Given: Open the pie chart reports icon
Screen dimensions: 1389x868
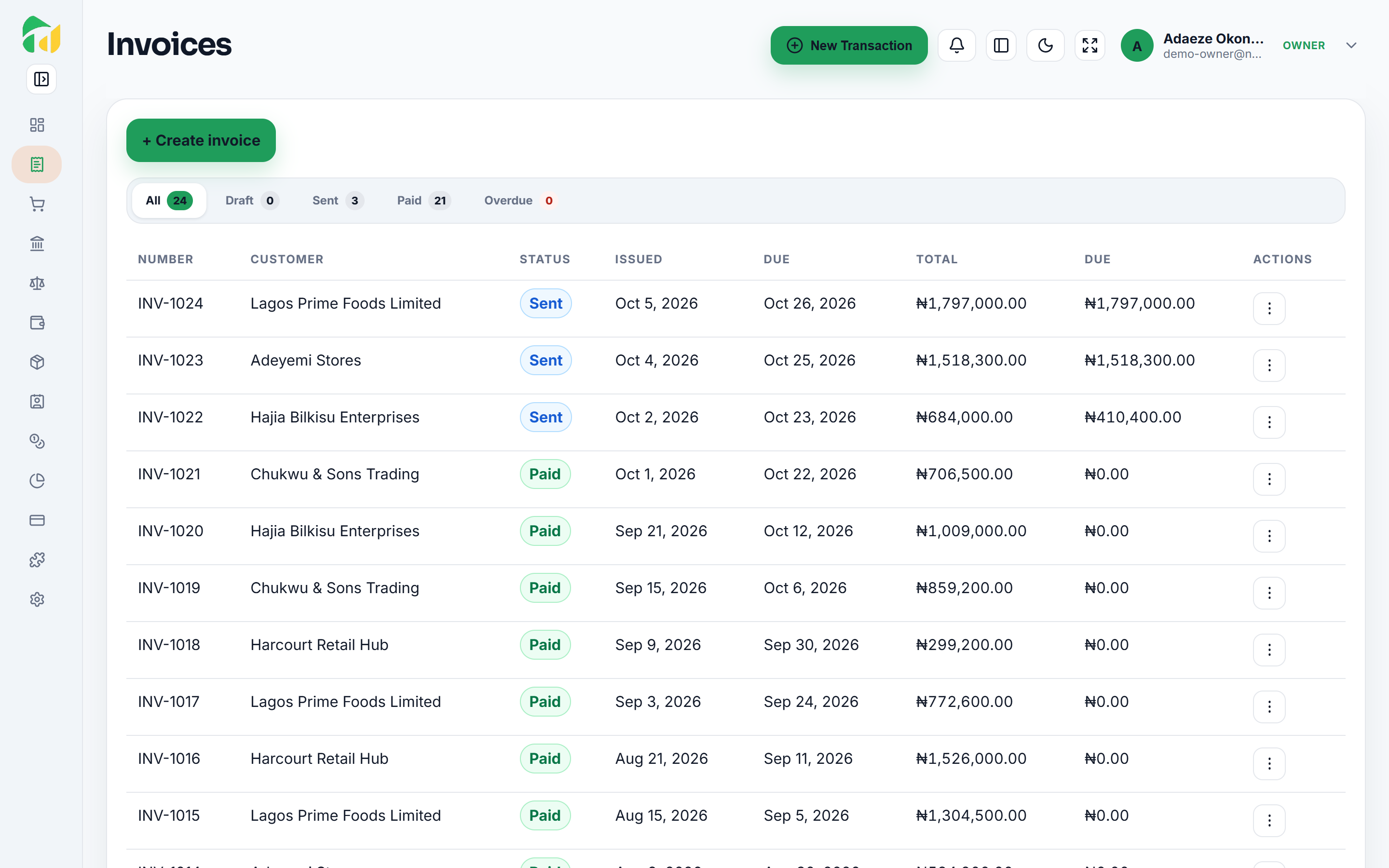Looking at the screenshot, I should (37, 480).
